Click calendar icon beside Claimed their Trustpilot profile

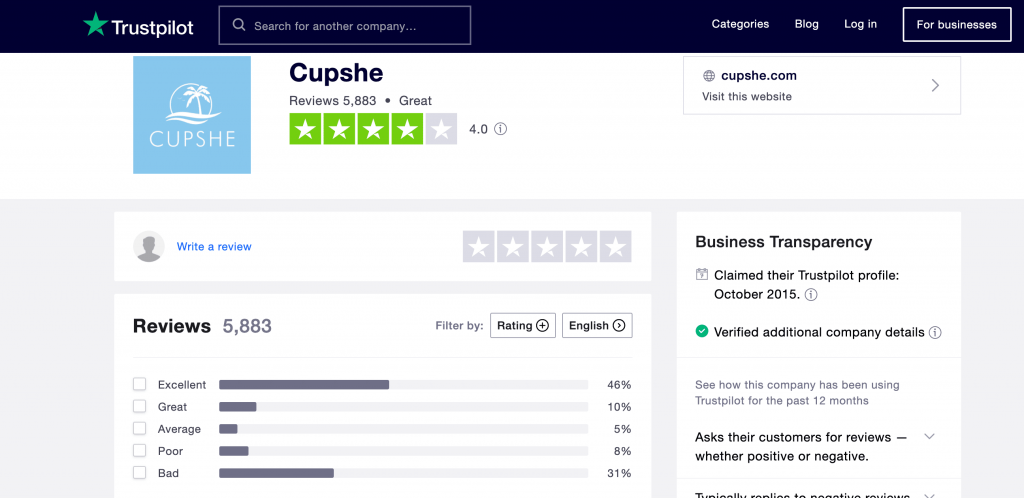(x=702, y=274)
